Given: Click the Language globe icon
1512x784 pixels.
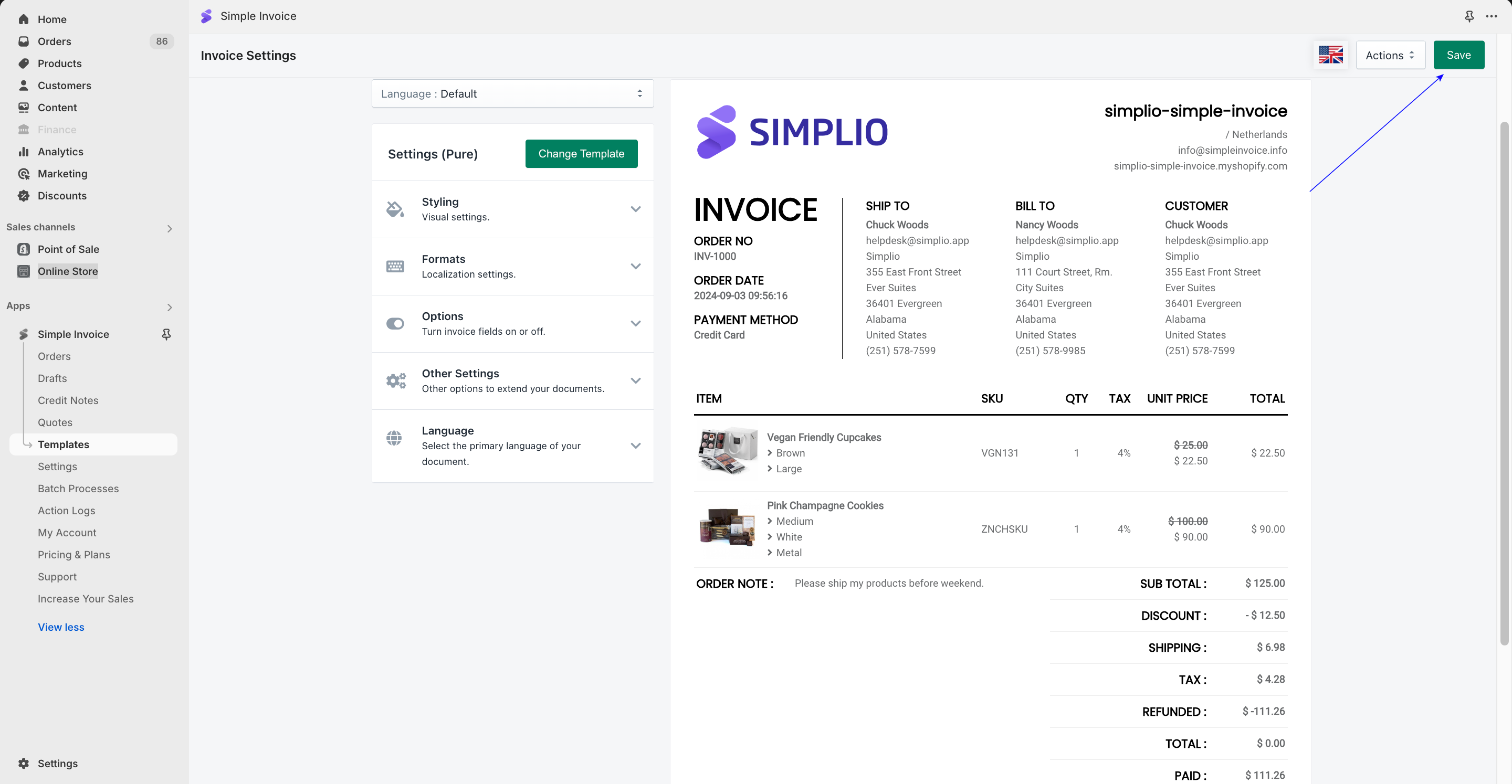Looking at the screenshot, I should pos(394,438).
